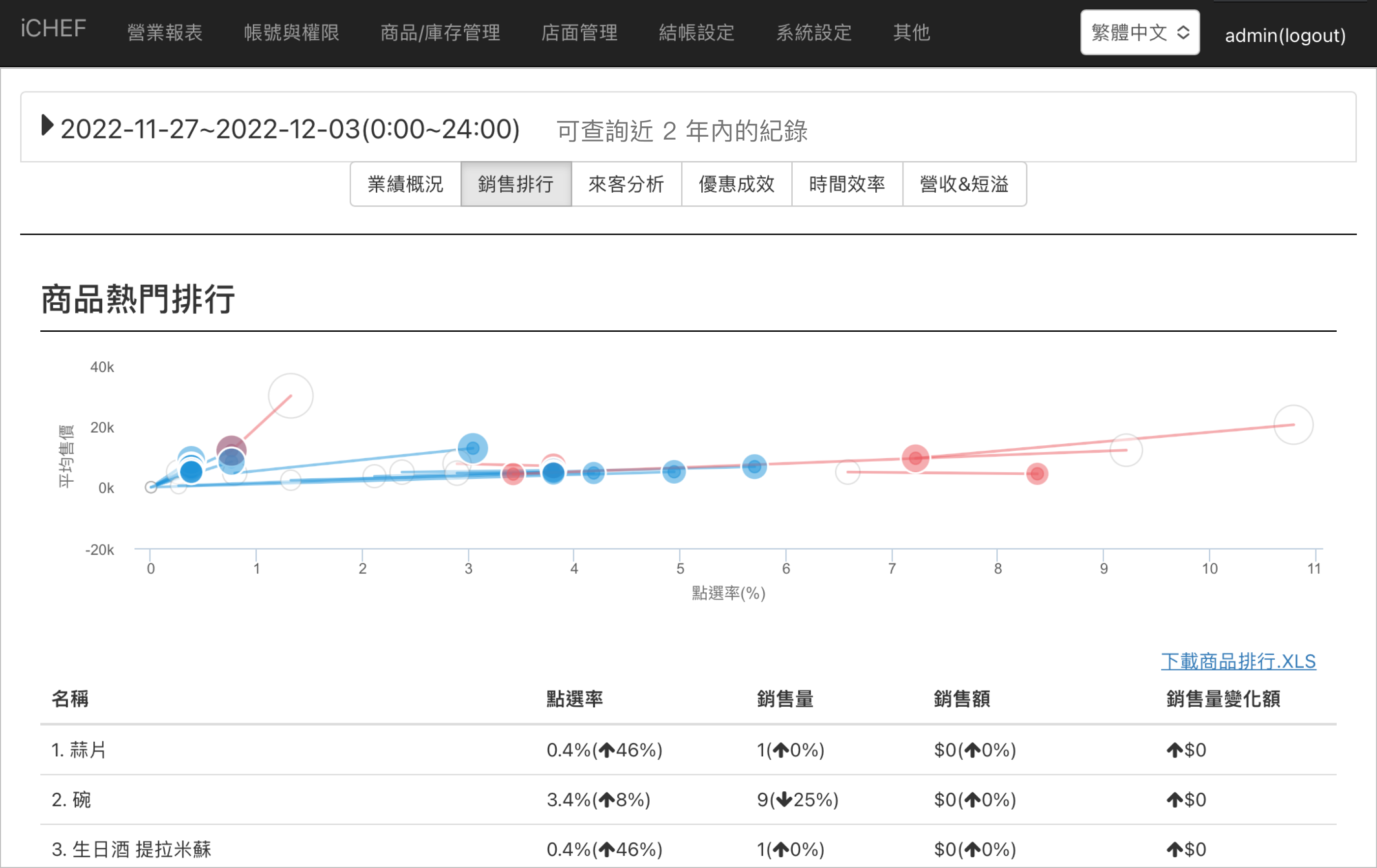1377x868 pixels.
Task: Switch to the 營收&短溢 tab
Action: (x=963, y=184)
